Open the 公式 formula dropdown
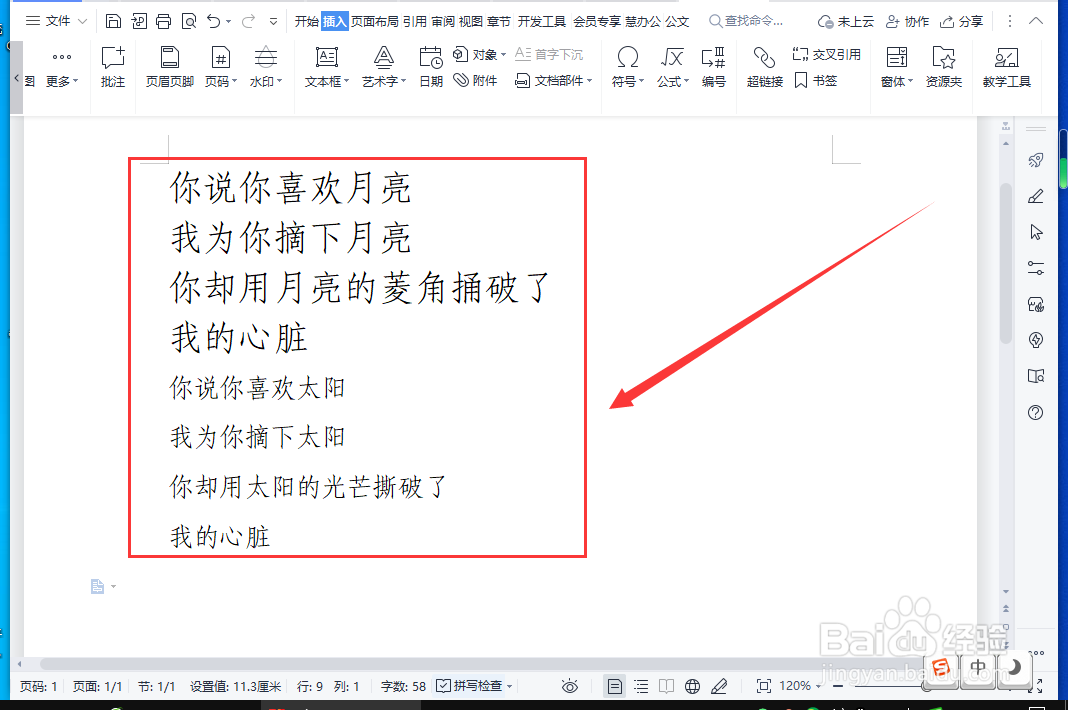The height and width of the screenshot is (710, 1068). (x=673, y=68)
